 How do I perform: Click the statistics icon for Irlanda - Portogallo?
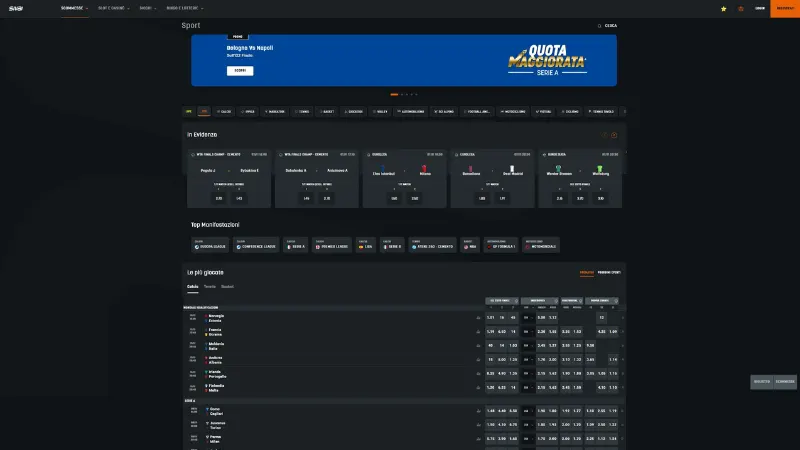pyautogui.click(x=479, y=373)
